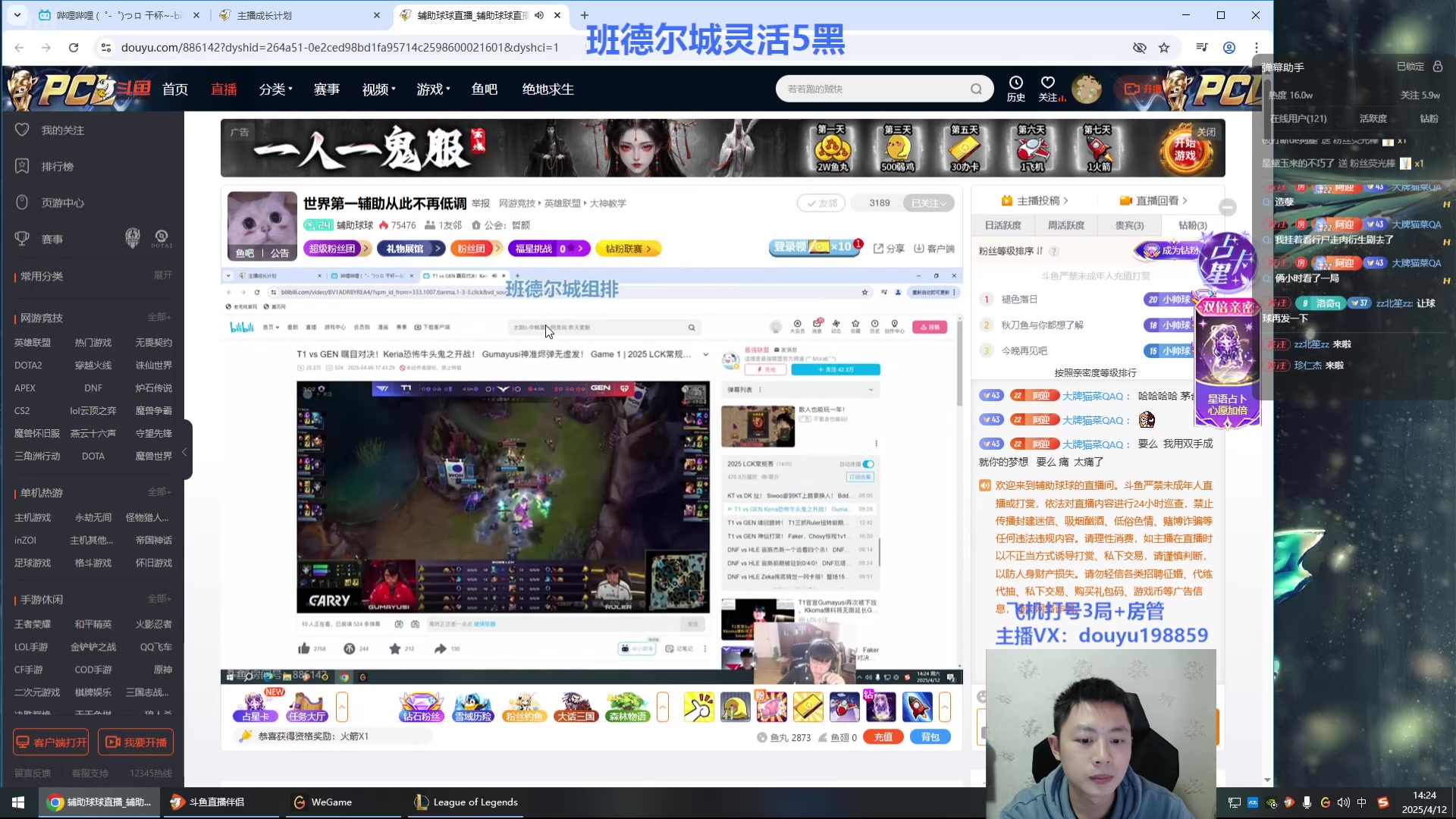Expand the gift list after rocket
Viewport: 1456px width, 819px height.
945,707
